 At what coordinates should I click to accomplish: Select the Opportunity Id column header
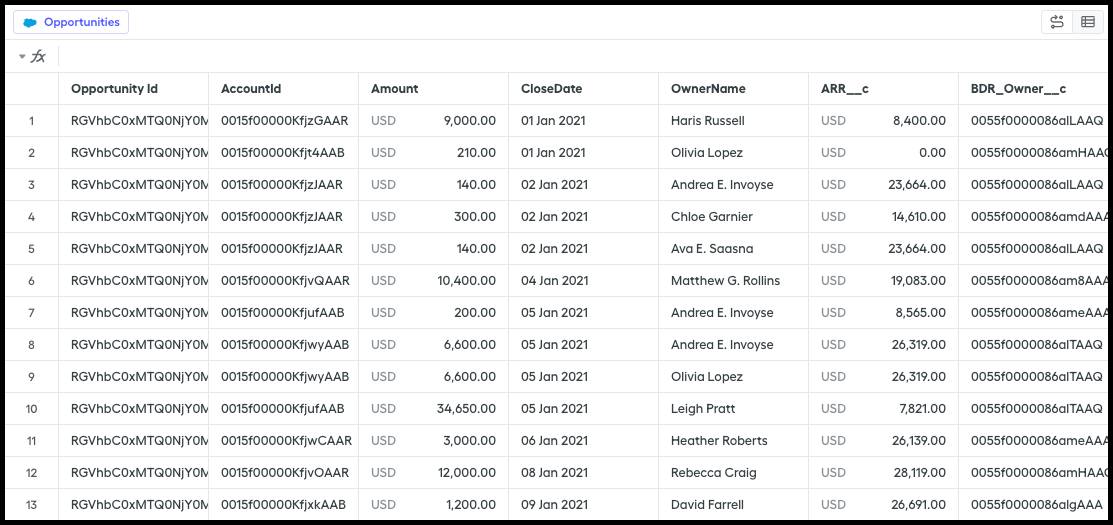coord(133,89)
